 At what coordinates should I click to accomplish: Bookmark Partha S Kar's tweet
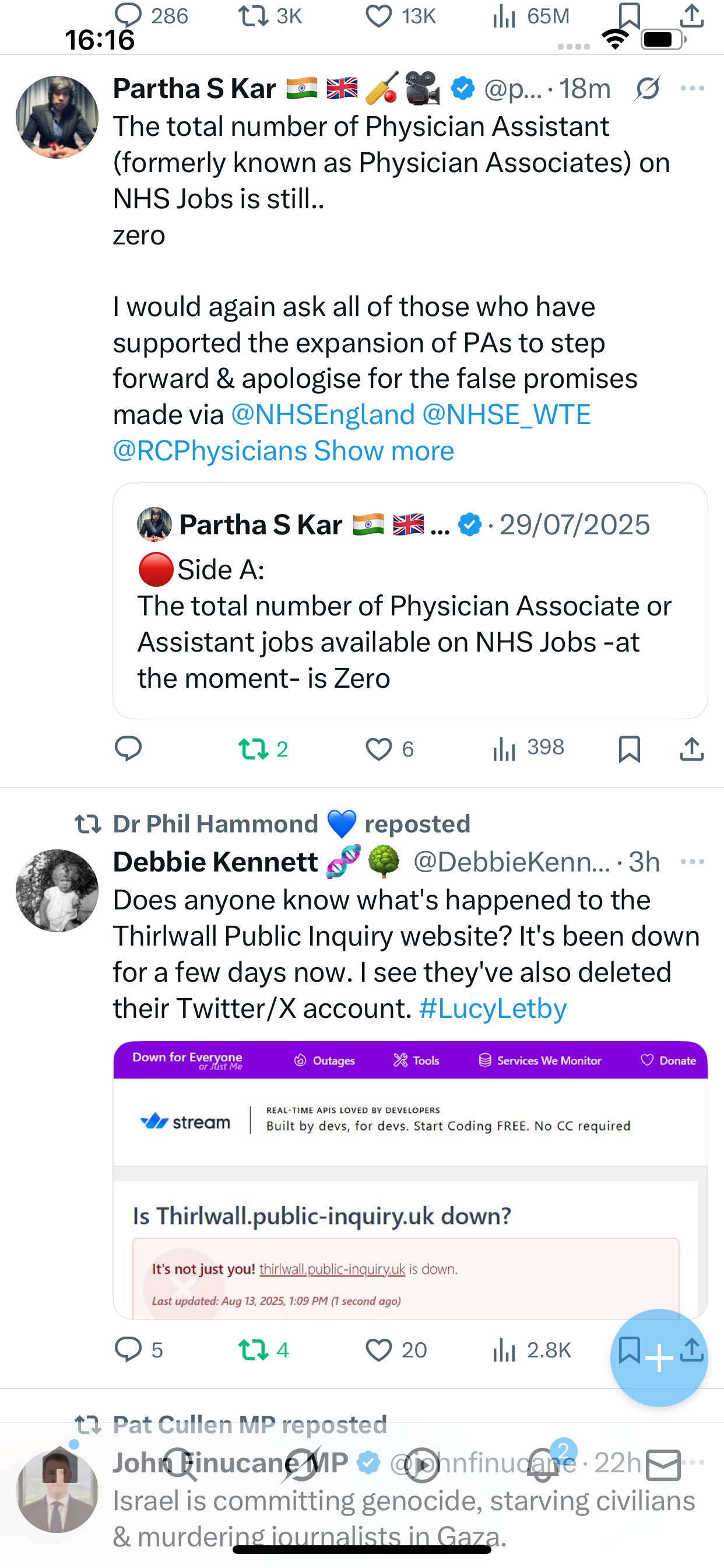[629, 748]
